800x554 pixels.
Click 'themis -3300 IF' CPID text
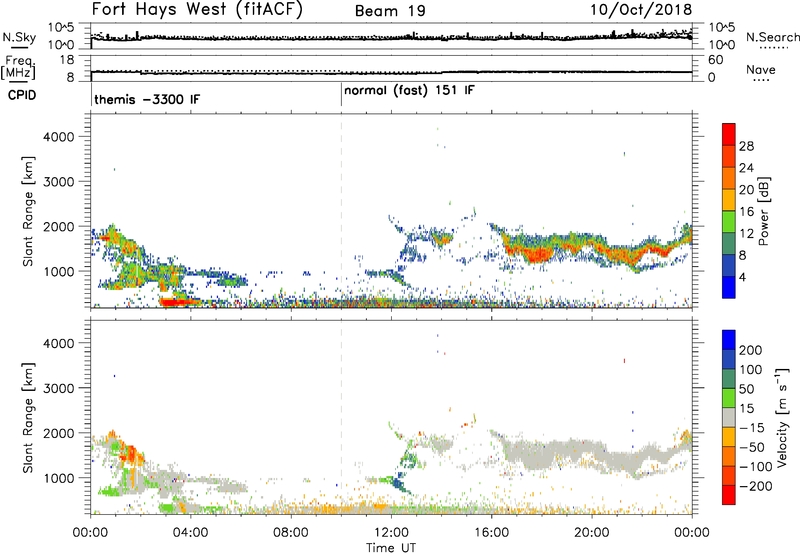147,99
